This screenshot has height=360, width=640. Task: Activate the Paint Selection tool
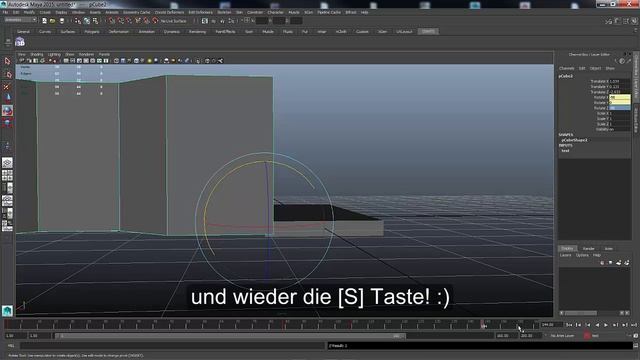click(7, 86)
